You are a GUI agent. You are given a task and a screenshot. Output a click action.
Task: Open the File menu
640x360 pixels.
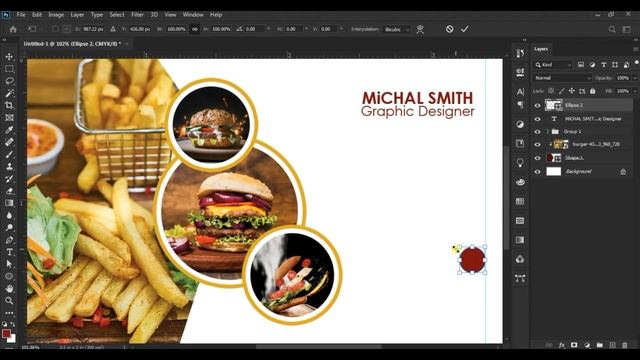point(21,15)
